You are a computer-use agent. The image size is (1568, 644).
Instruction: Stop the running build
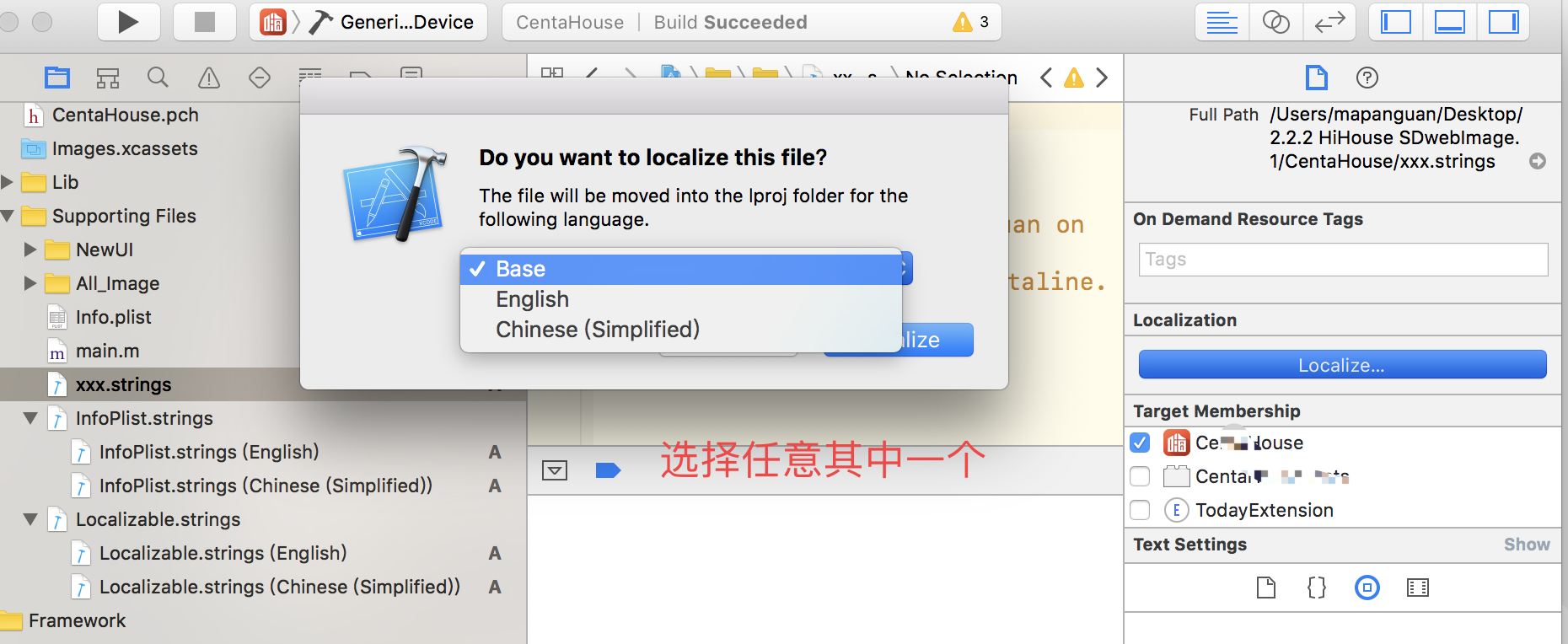(x=204, y=22)
